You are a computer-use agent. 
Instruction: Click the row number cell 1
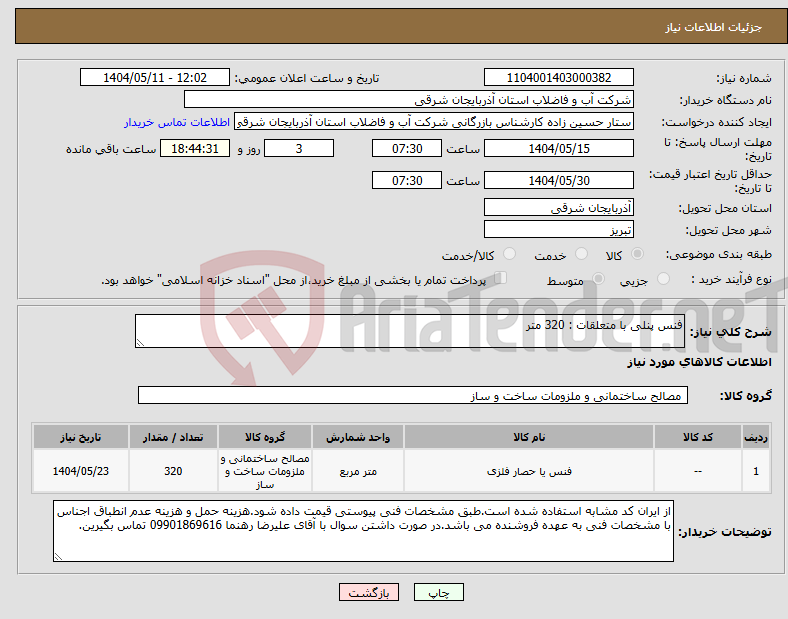[x=756, y=471]
